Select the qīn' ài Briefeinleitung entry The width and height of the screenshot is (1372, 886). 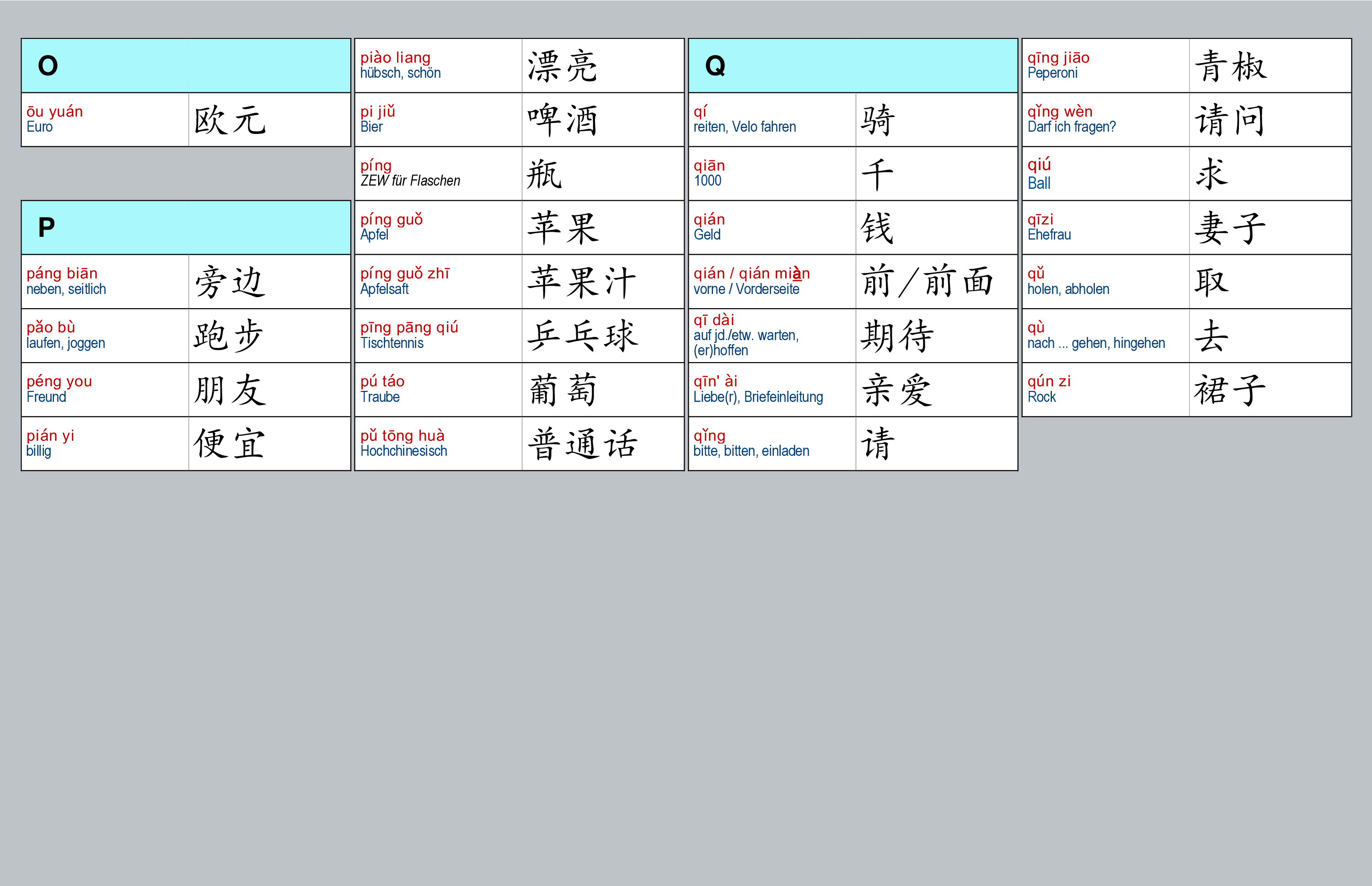click(772, 390)
